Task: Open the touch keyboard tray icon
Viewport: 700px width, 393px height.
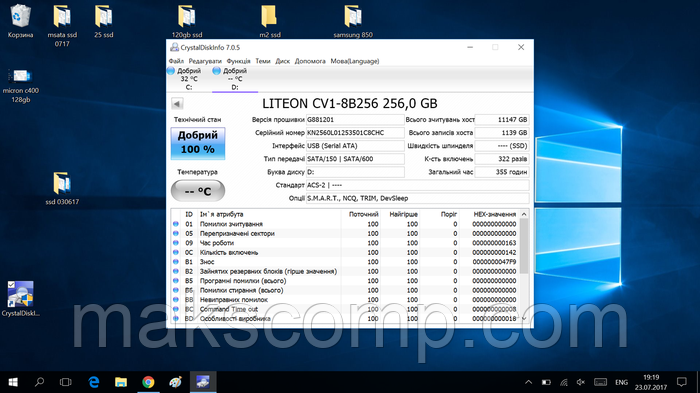Action: (x=600, y=382)
